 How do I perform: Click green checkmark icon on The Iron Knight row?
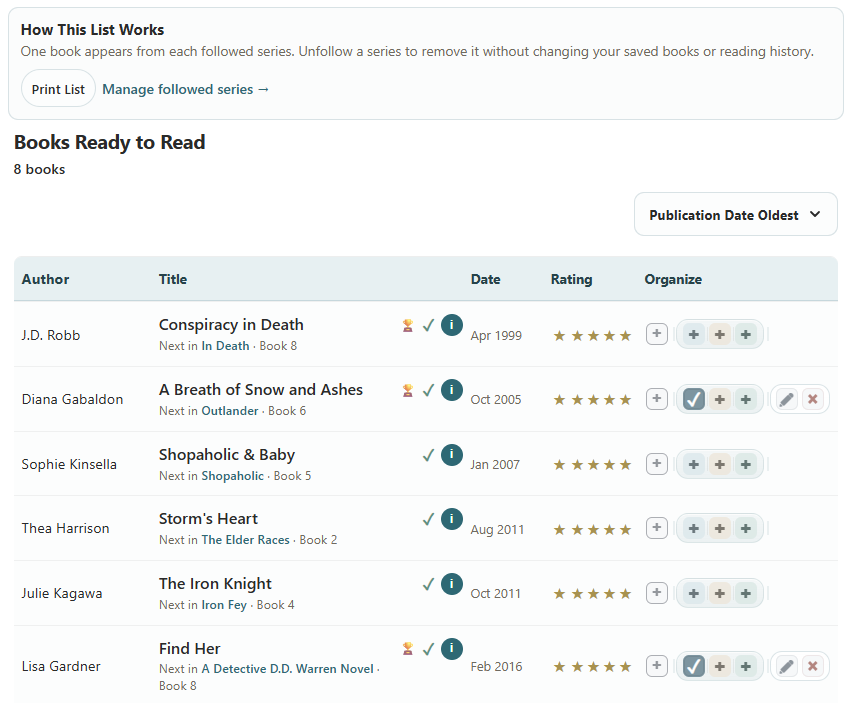pyautogui.click(x=428, y=584)
